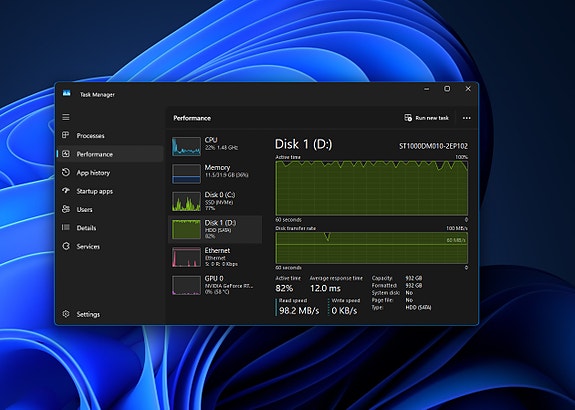Open Settings gear icon

click(66, 314)
